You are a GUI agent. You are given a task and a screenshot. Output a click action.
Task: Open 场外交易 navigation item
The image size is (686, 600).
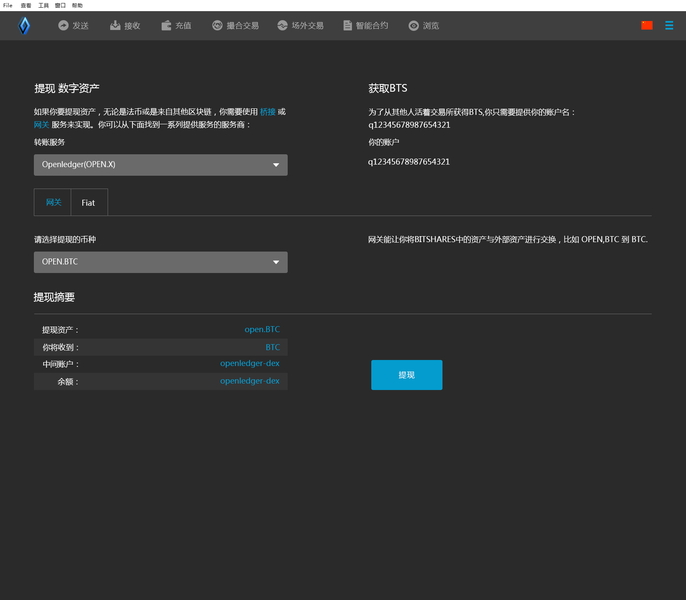[301, 25]
